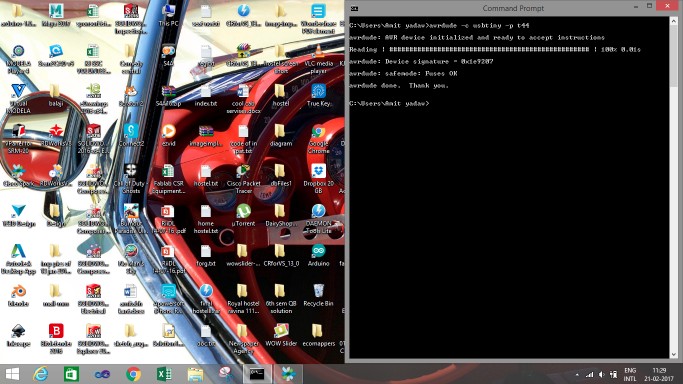The image size is (683, 384).
Task: Open the Royal hostel ravina folder
Action: point(243,299)
